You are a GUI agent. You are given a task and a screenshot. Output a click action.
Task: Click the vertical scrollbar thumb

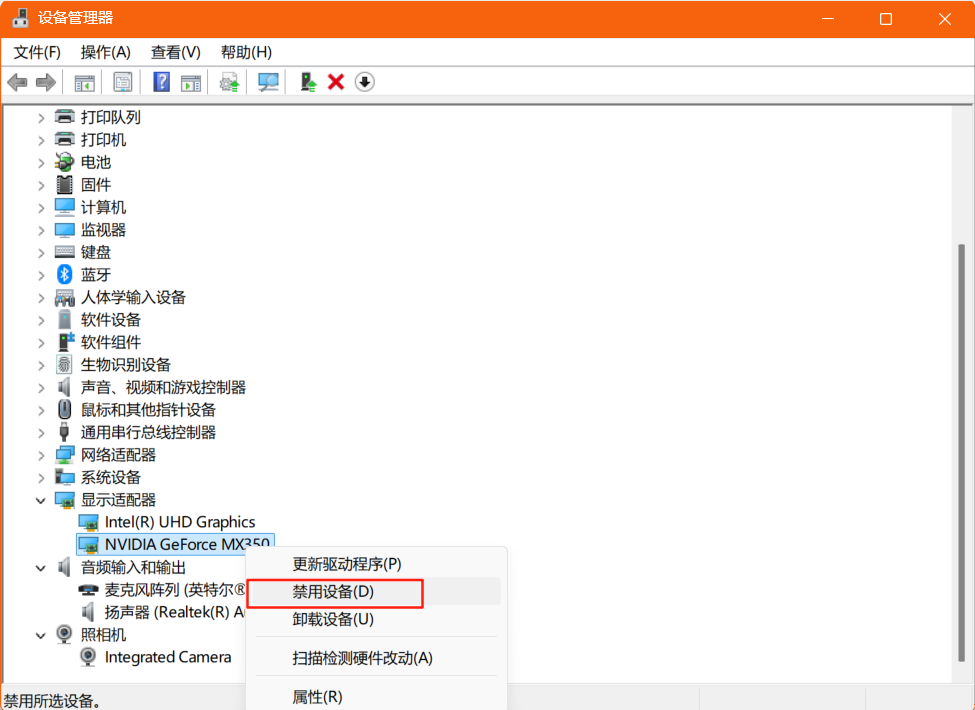[x=962, y=453]
